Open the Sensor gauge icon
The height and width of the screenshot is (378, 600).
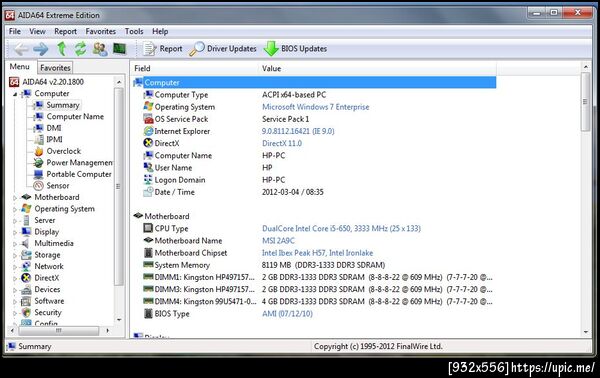click(x=38, y=186)
